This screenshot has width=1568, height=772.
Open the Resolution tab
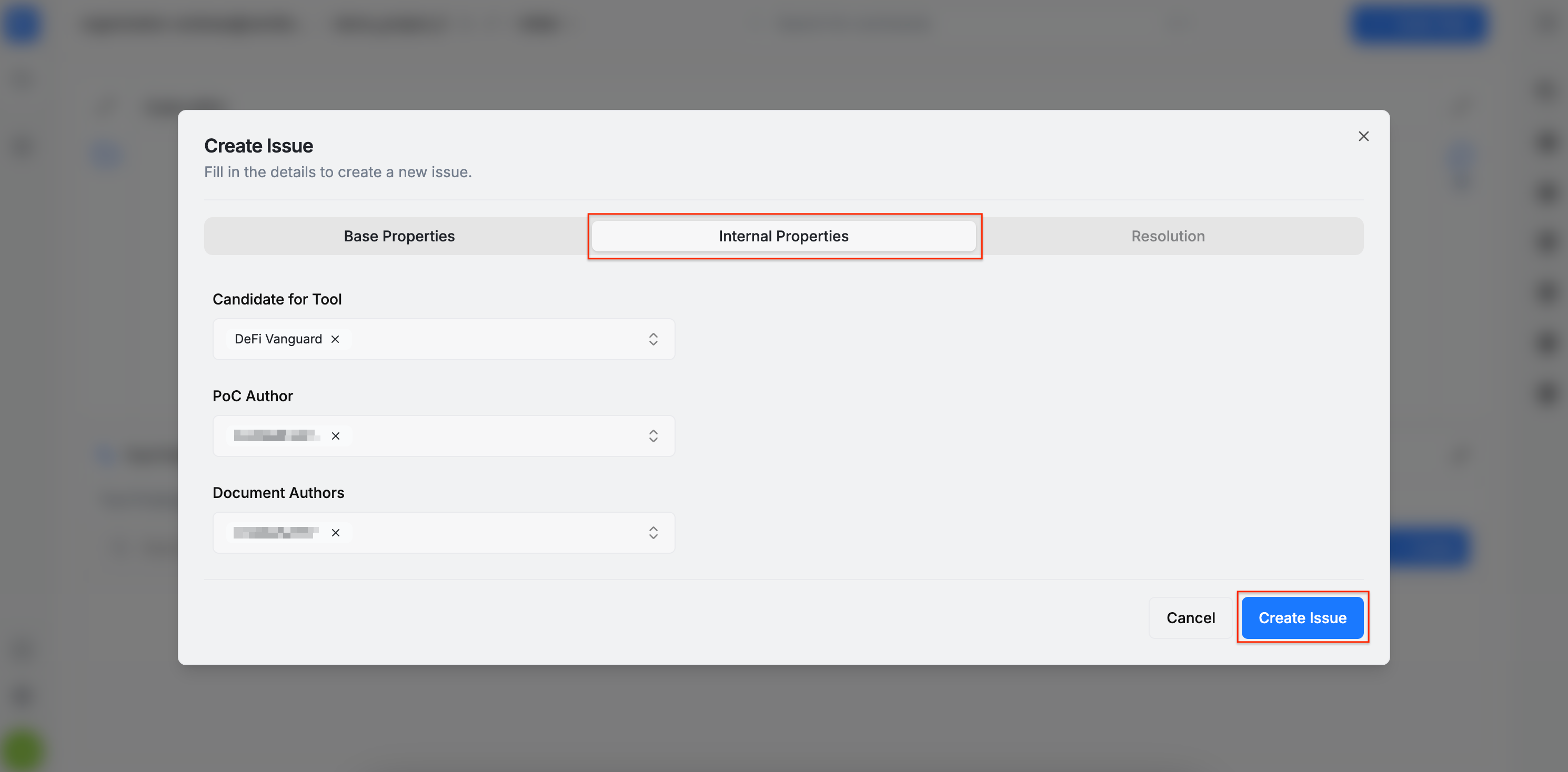click(1168, 236)
